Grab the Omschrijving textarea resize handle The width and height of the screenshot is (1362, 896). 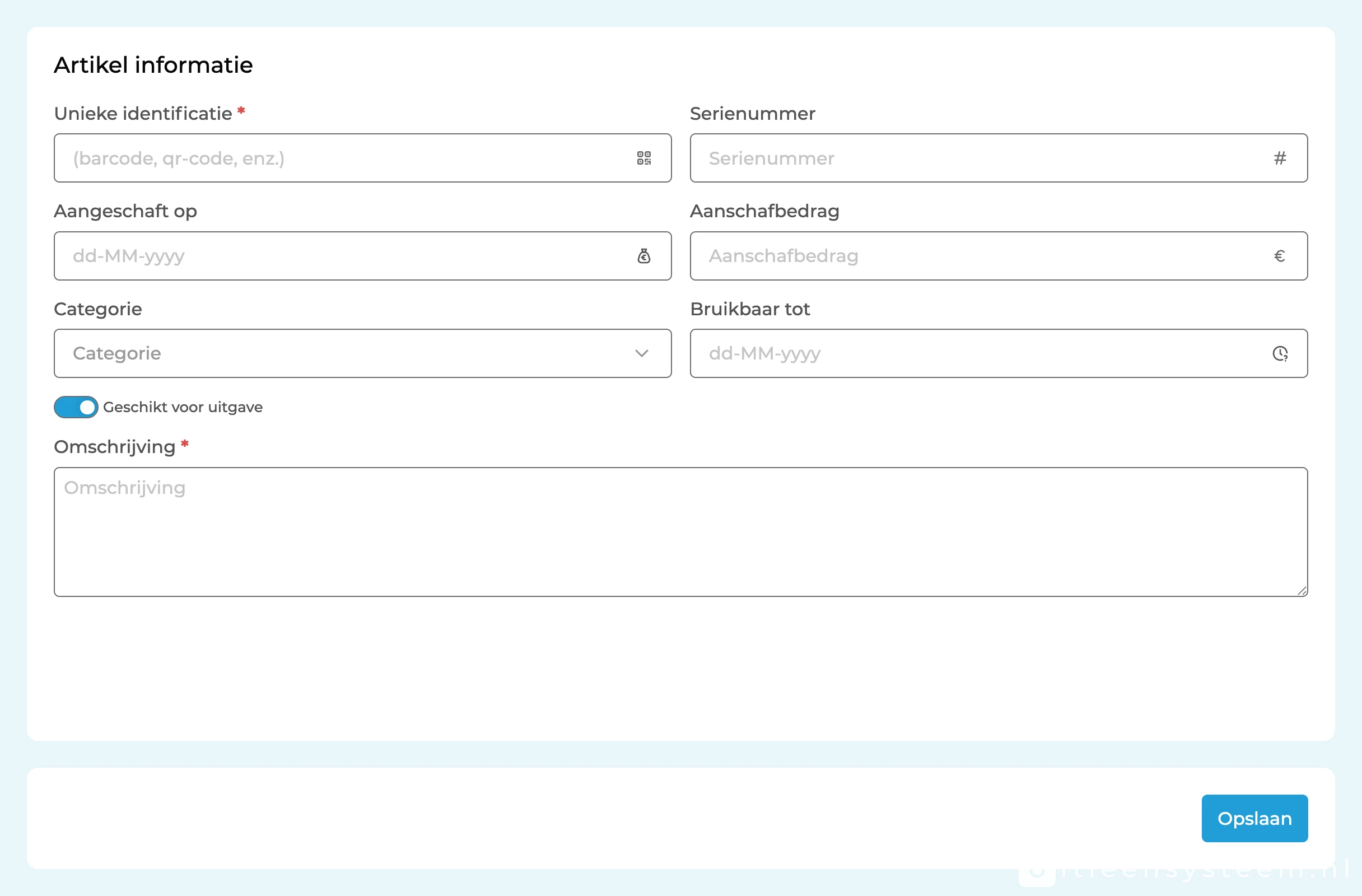point(1302,591)
